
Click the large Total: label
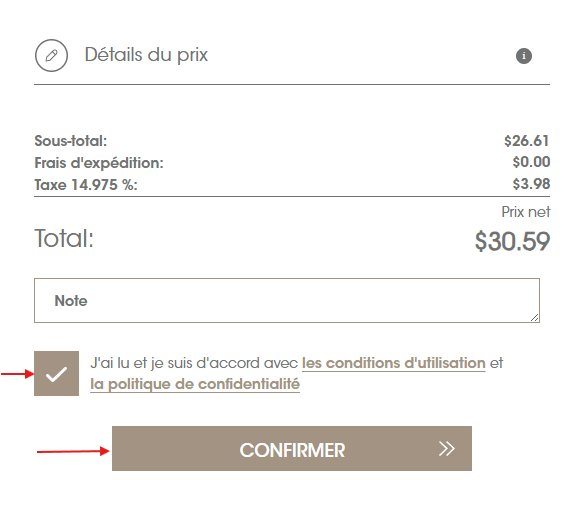(x=64, y=238)
